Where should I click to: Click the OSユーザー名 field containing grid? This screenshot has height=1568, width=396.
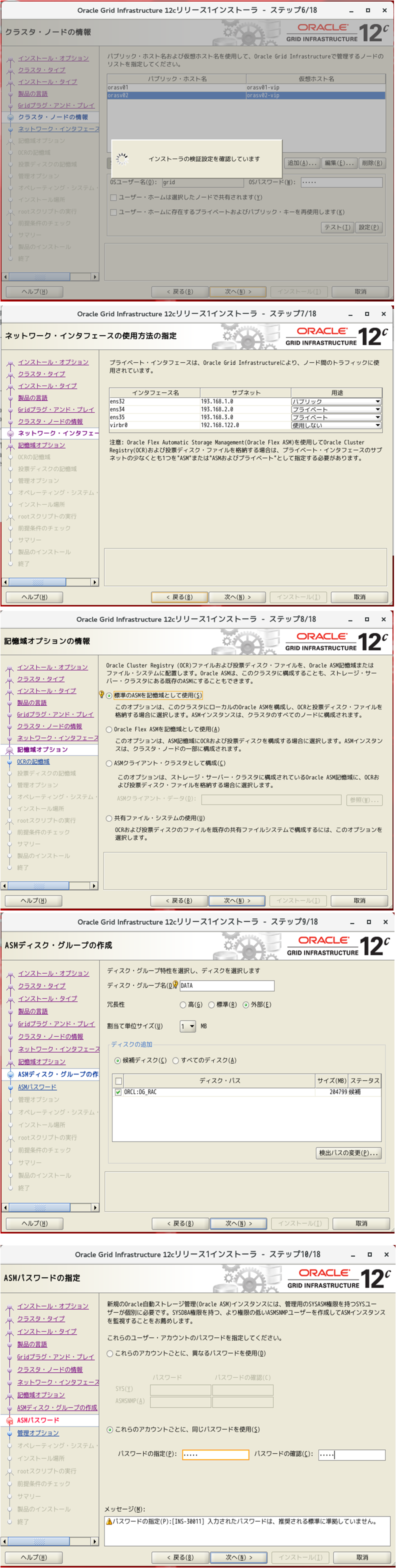203,182
